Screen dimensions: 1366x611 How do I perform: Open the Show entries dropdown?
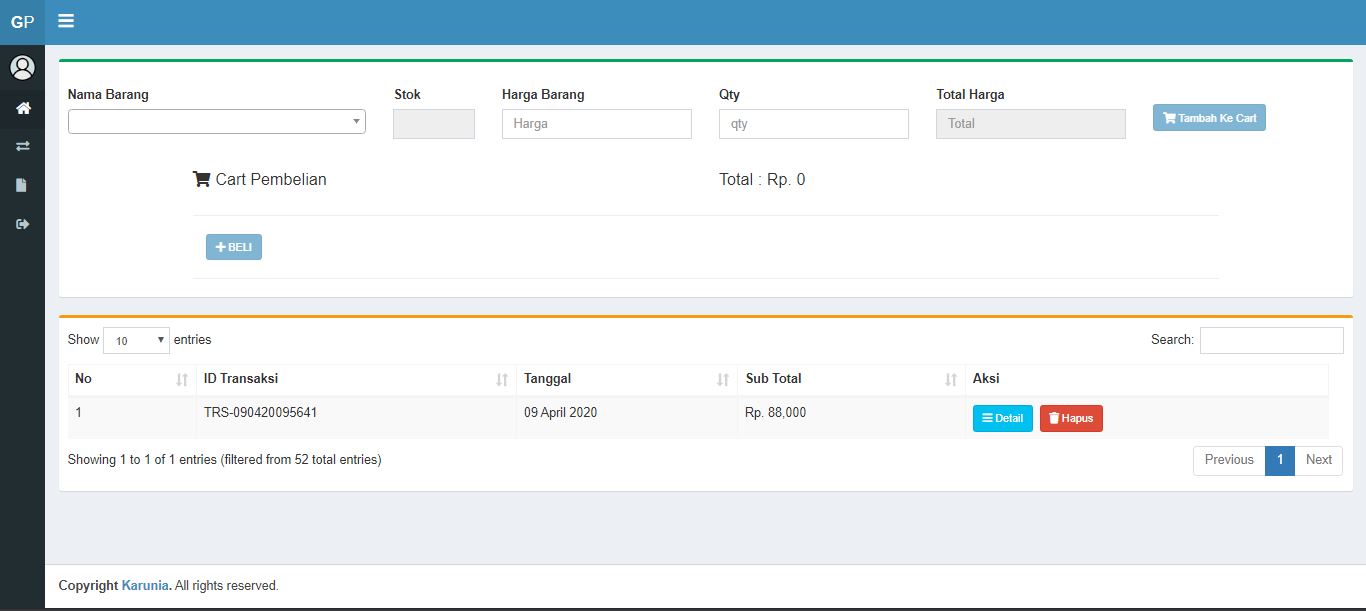point(136,340)
